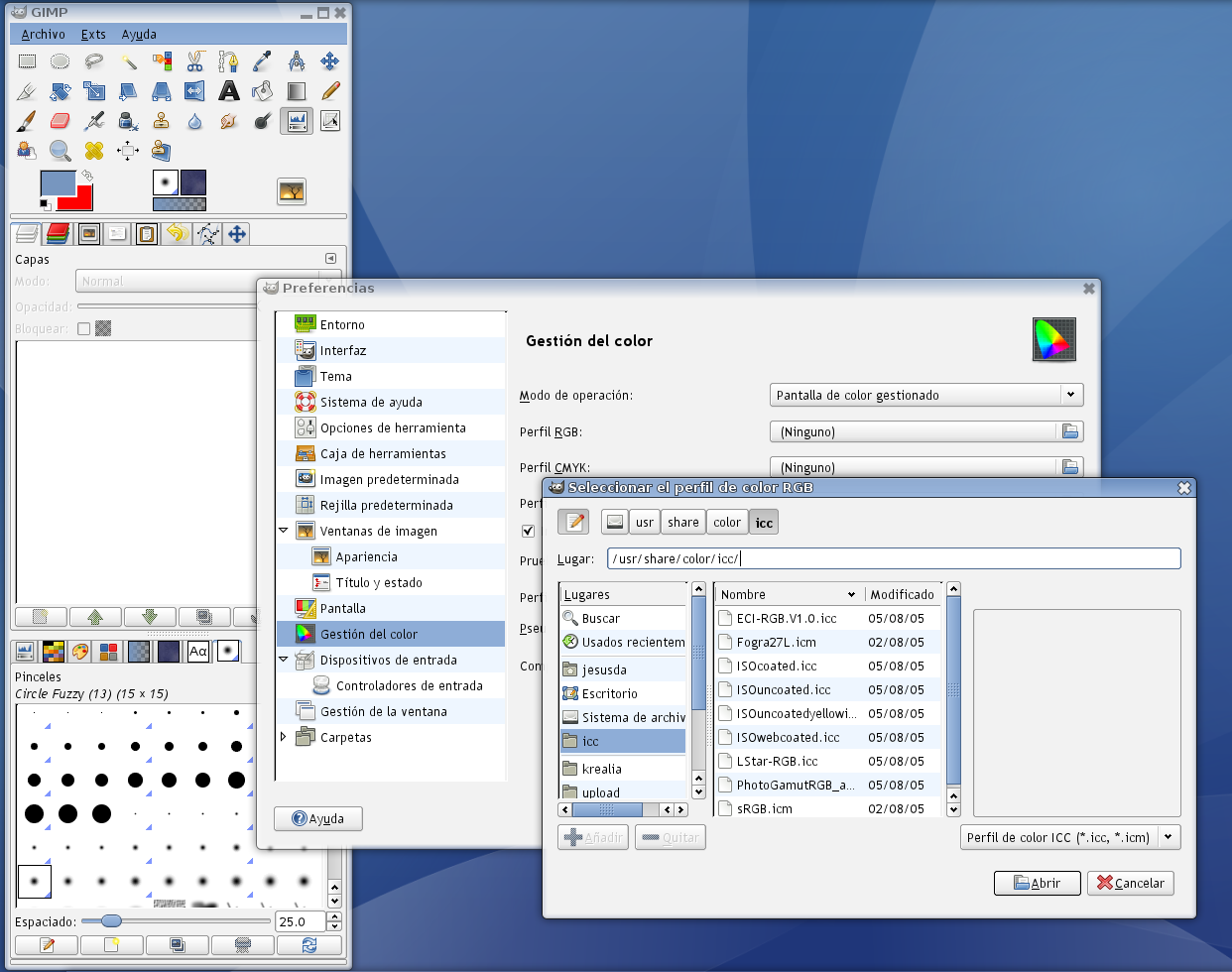Select the Eraser tool

(61, 121)
